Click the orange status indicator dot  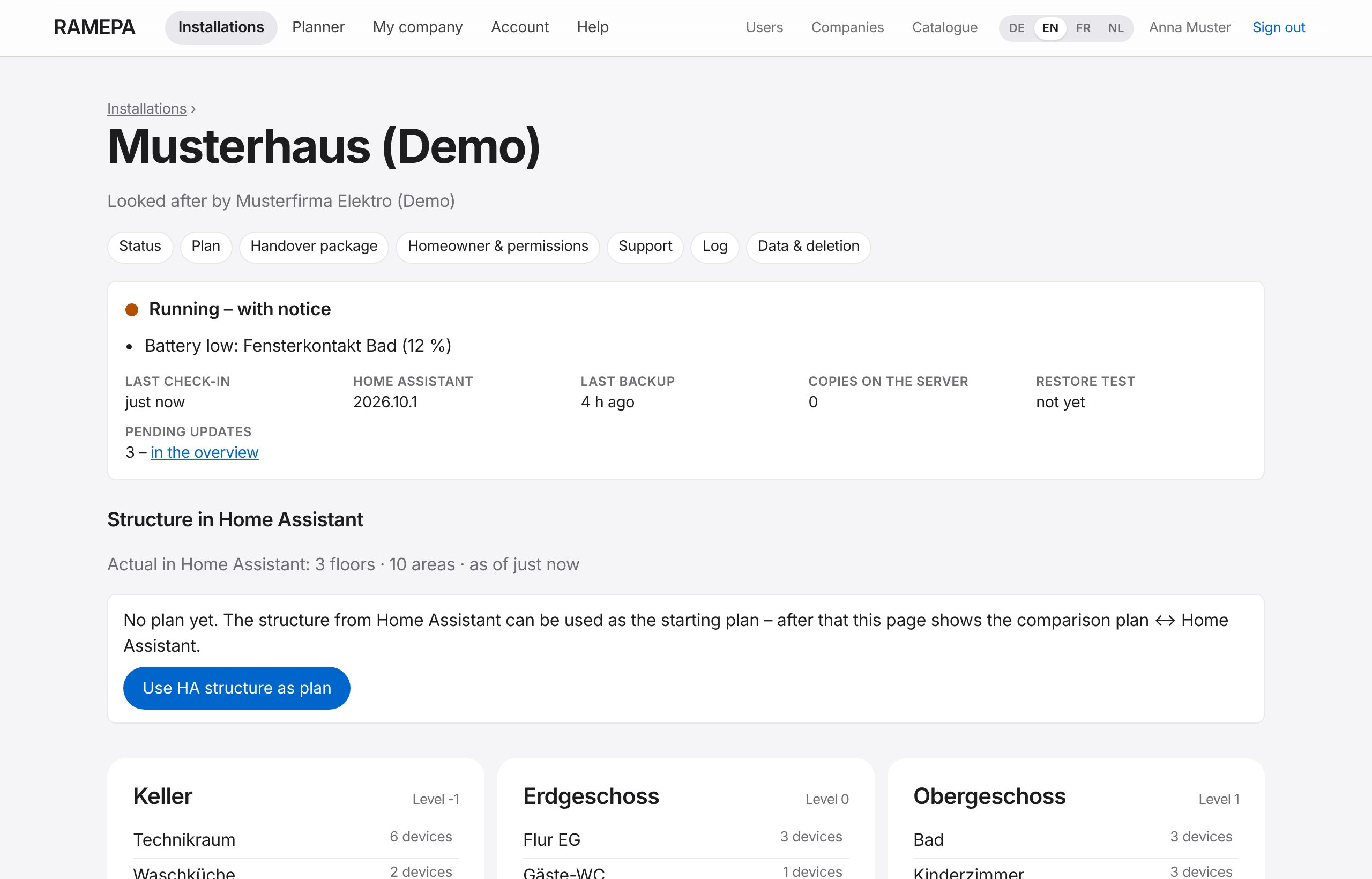132,310
